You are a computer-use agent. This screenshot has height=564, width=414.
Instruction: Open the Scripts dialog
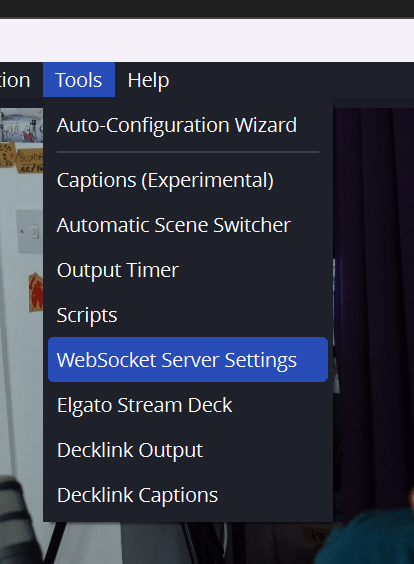click(x=188, y=315)
